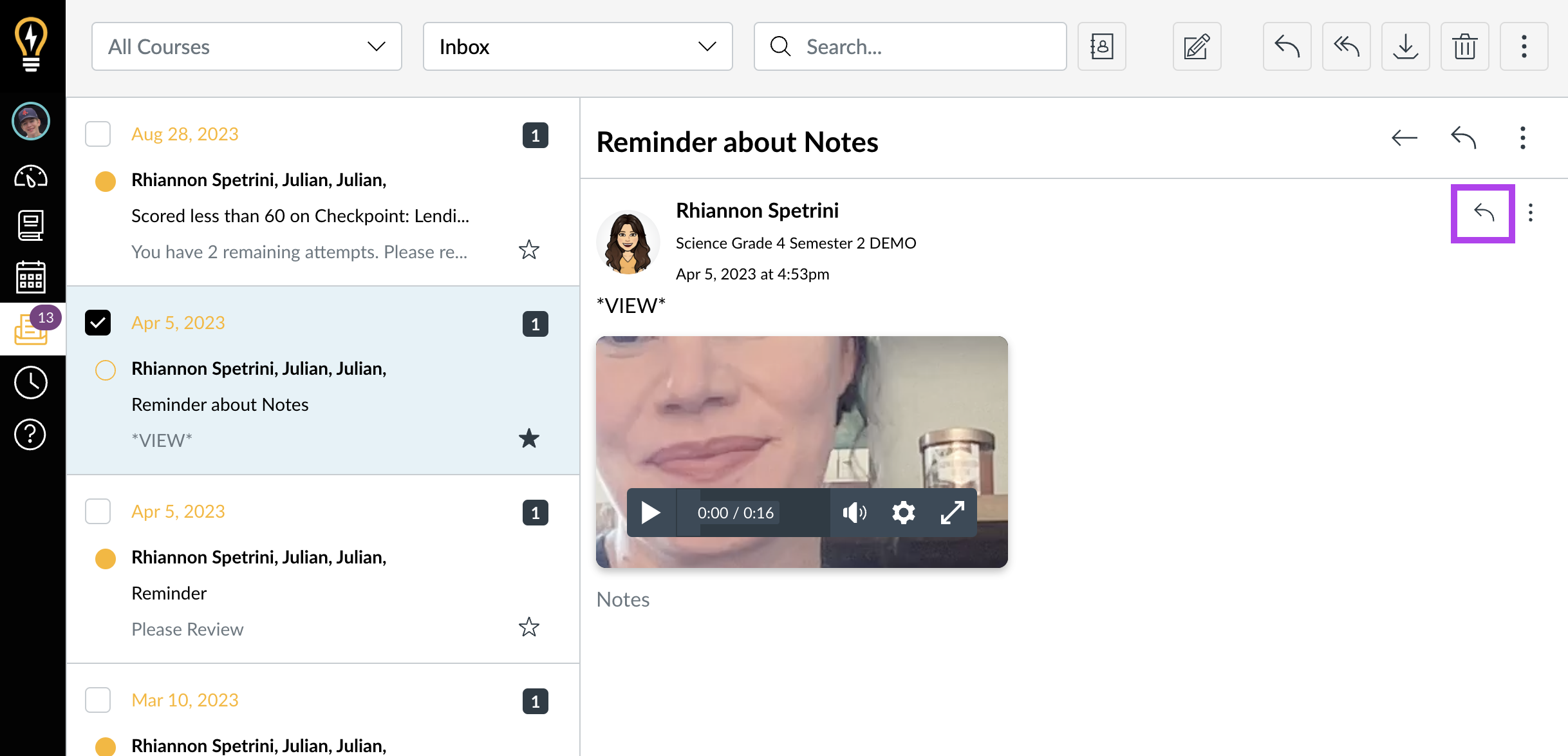Image resolution: width=1568 pixels, height=756 pixels.
Task: Unstar the Reminder about Notes conversation
Action: 529,439
